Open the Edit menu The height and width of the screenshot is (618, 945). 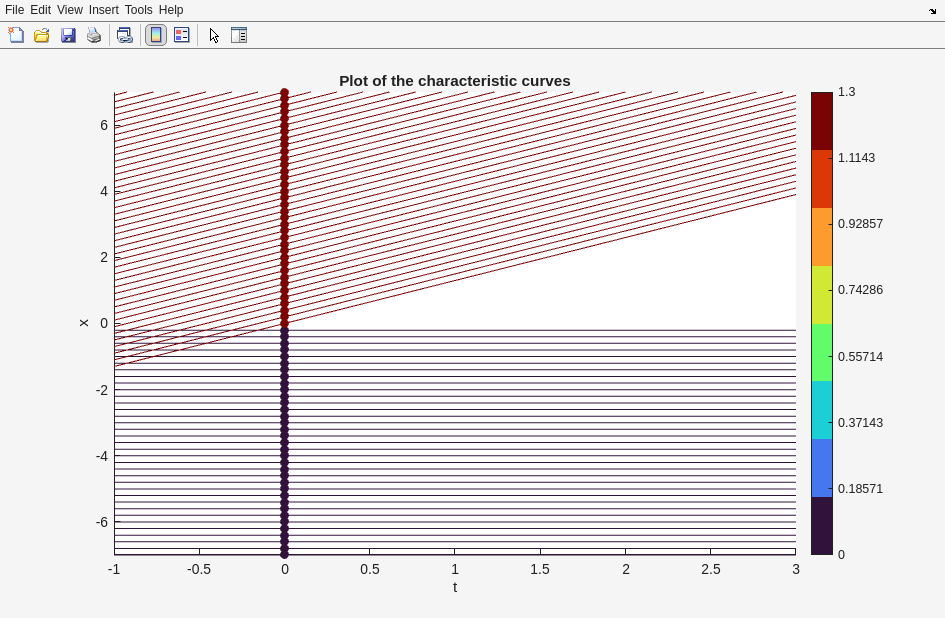tap(40, 10)
